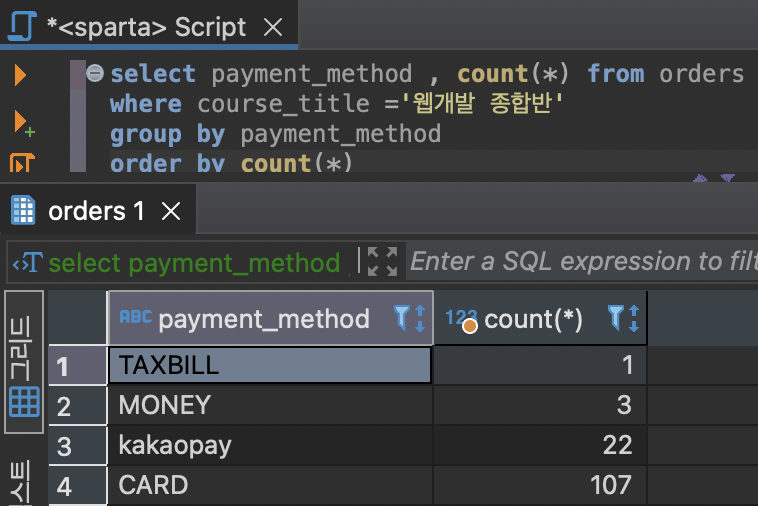Select the count cell with value 1
This screenshot has height=506, width=758.
pos(540,365)
